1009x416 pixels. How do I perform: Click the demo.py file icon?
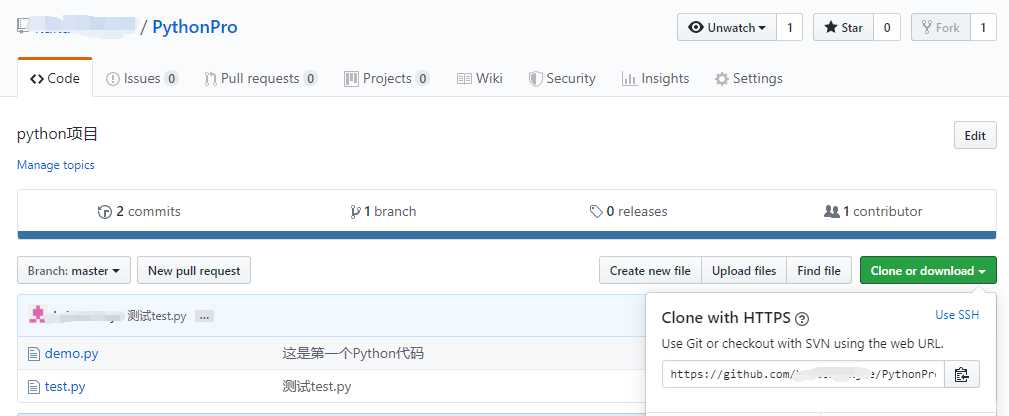[x=33, y=354]
